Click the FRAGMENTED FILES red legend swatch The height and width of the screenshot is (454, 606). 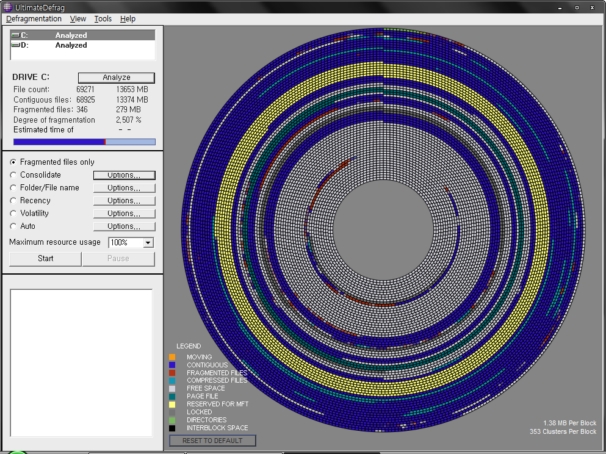[172, 373]
